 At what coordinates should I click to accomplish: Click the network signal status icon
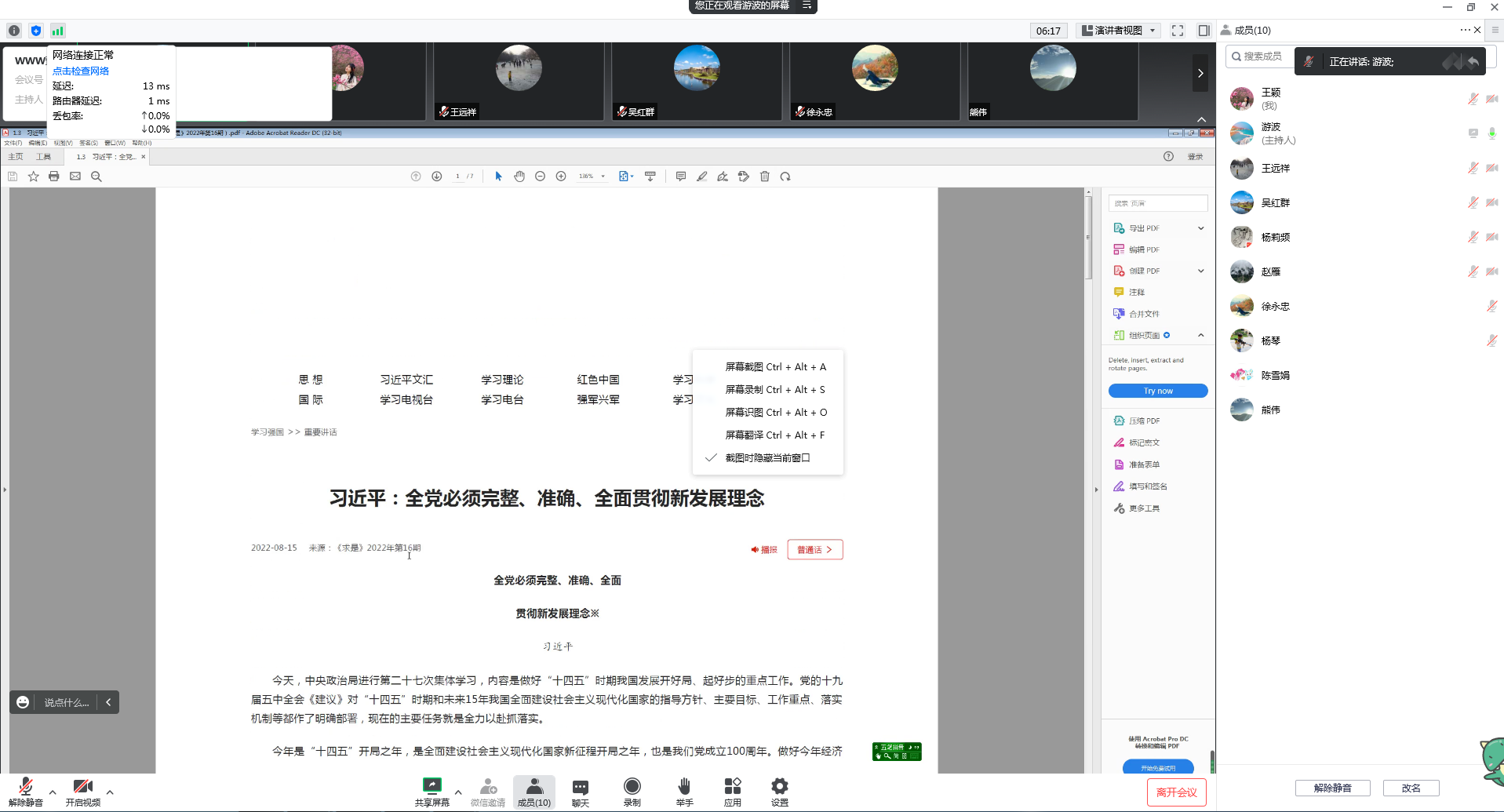57,31
